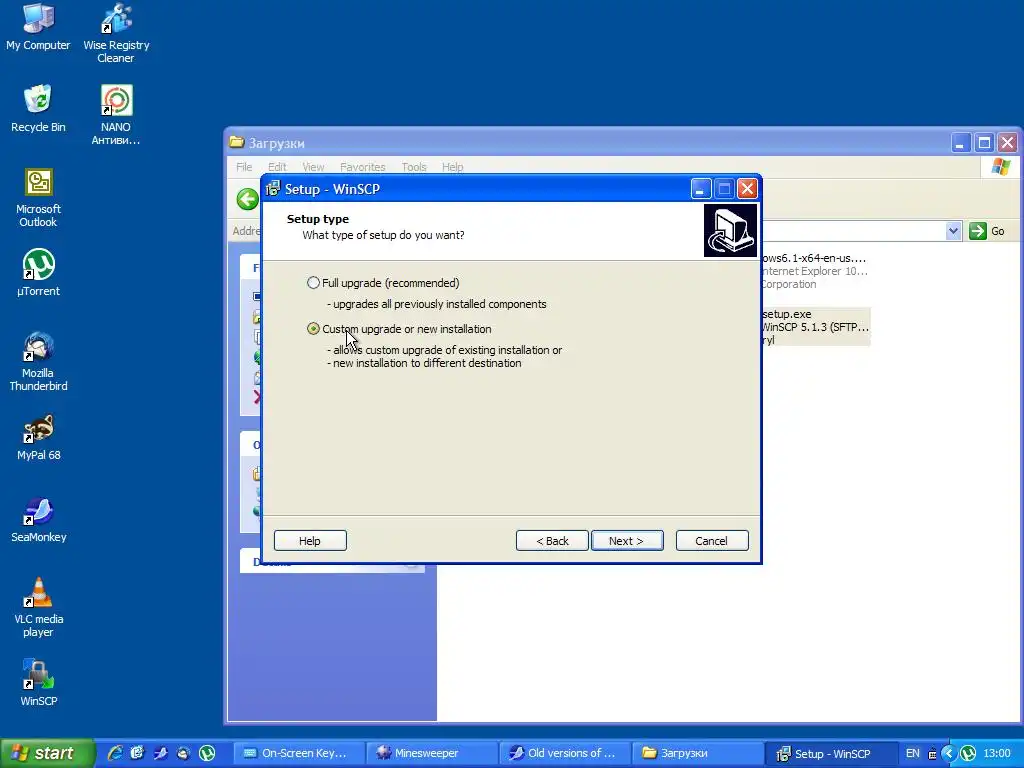This screenshot has width=1024, height=768.
Task: Close the Загрузки window
Action: tap(1008, 142)
